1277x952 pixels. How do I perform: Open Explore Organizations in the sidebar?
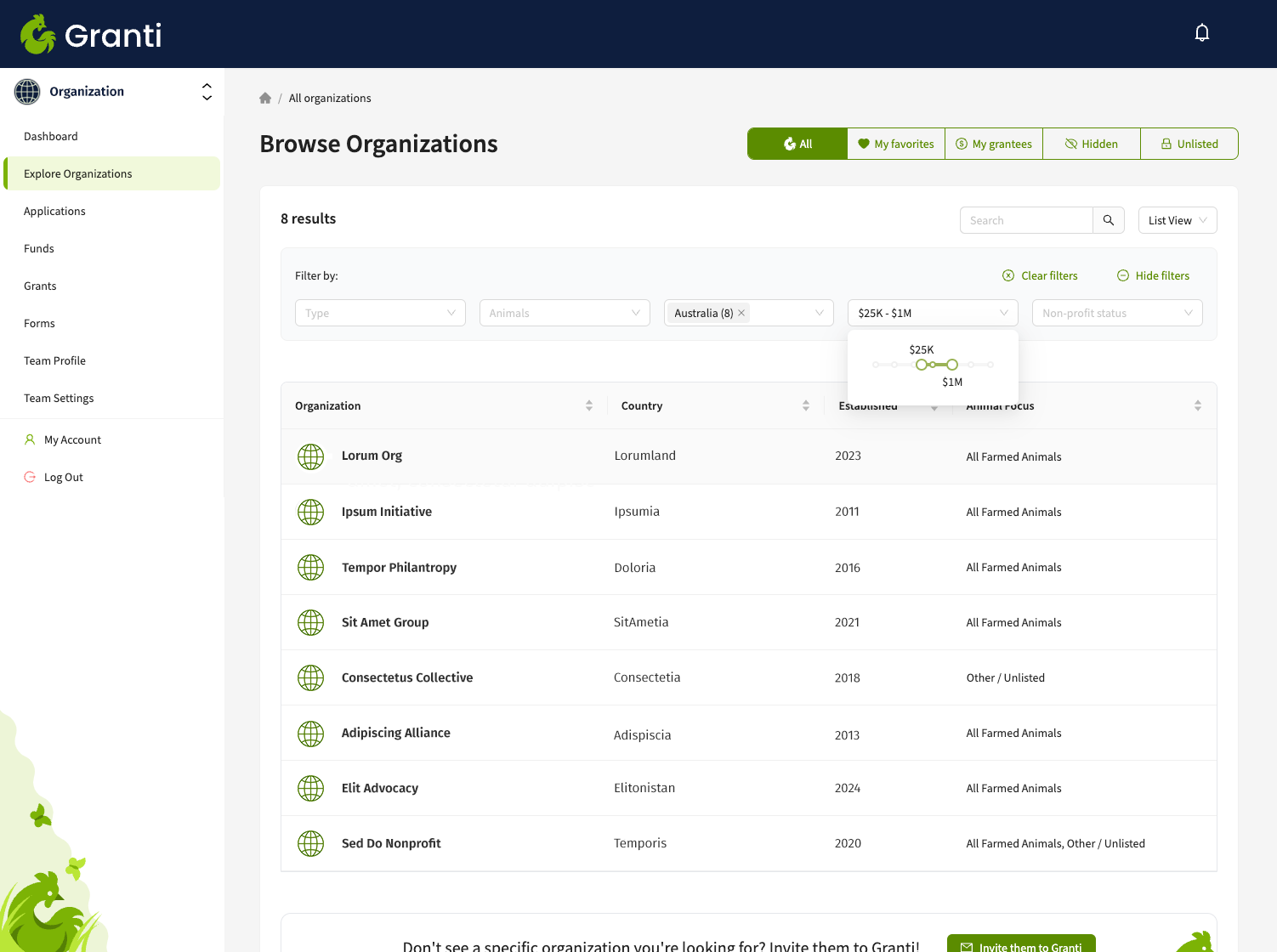point(77,173)
